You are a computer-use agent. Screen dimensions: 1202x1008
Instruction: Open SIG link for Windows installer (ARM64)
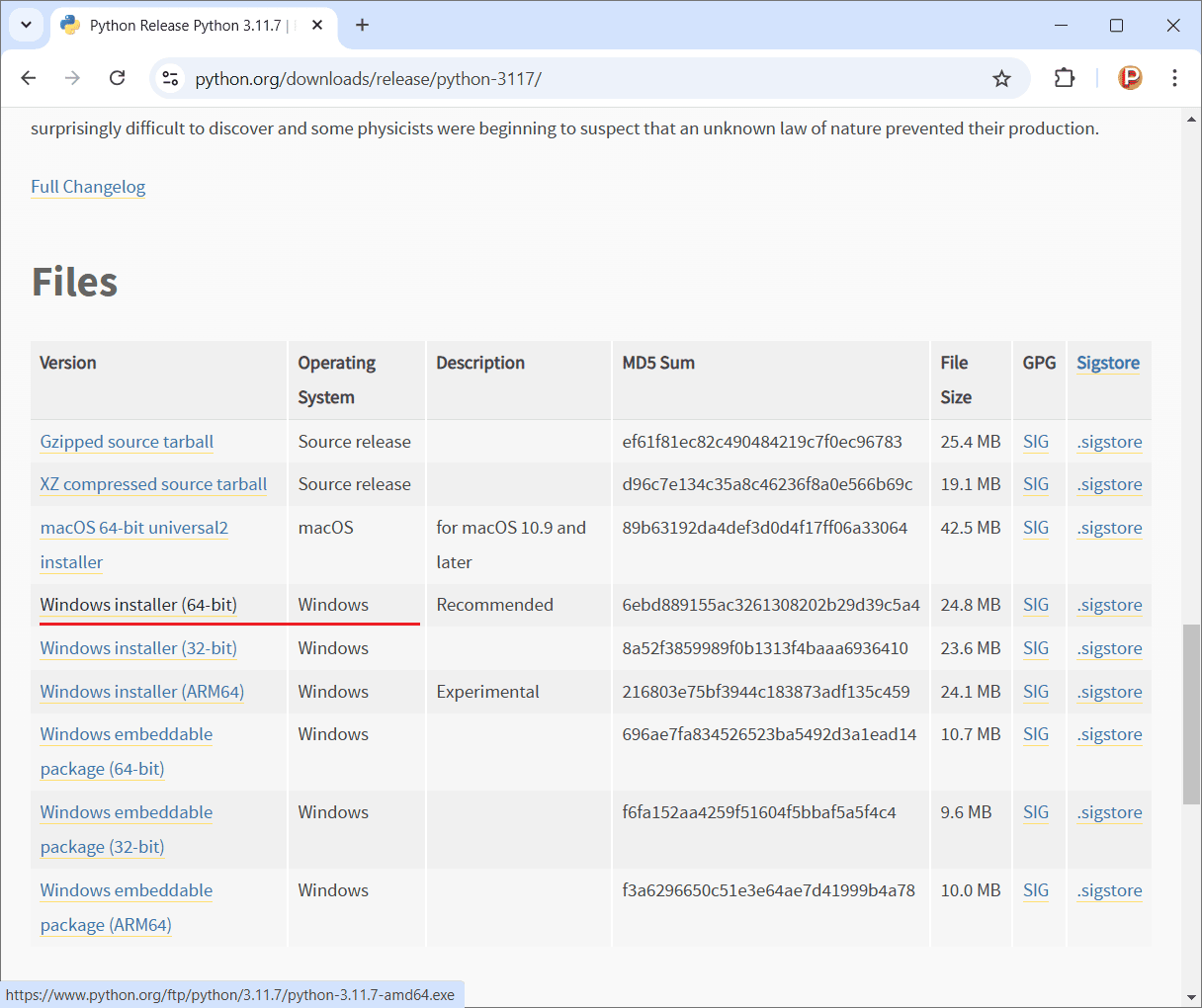[x=1036, y=692]
